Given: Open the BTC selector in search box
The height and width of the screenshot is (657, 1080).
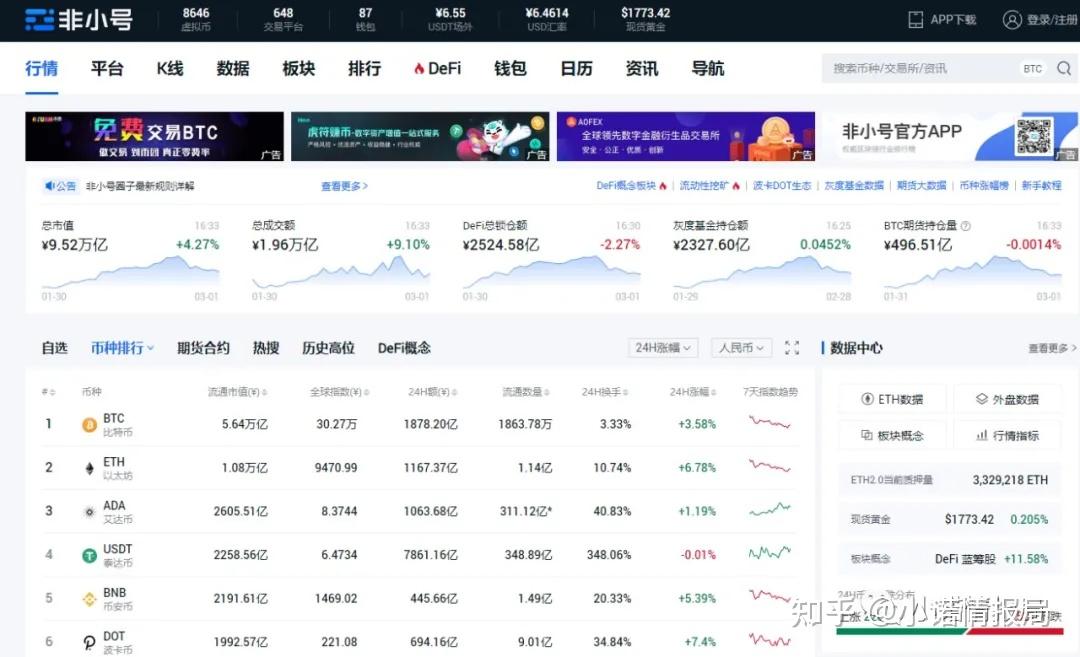Looking at the screenshot, I should (x=1032, y=68).
